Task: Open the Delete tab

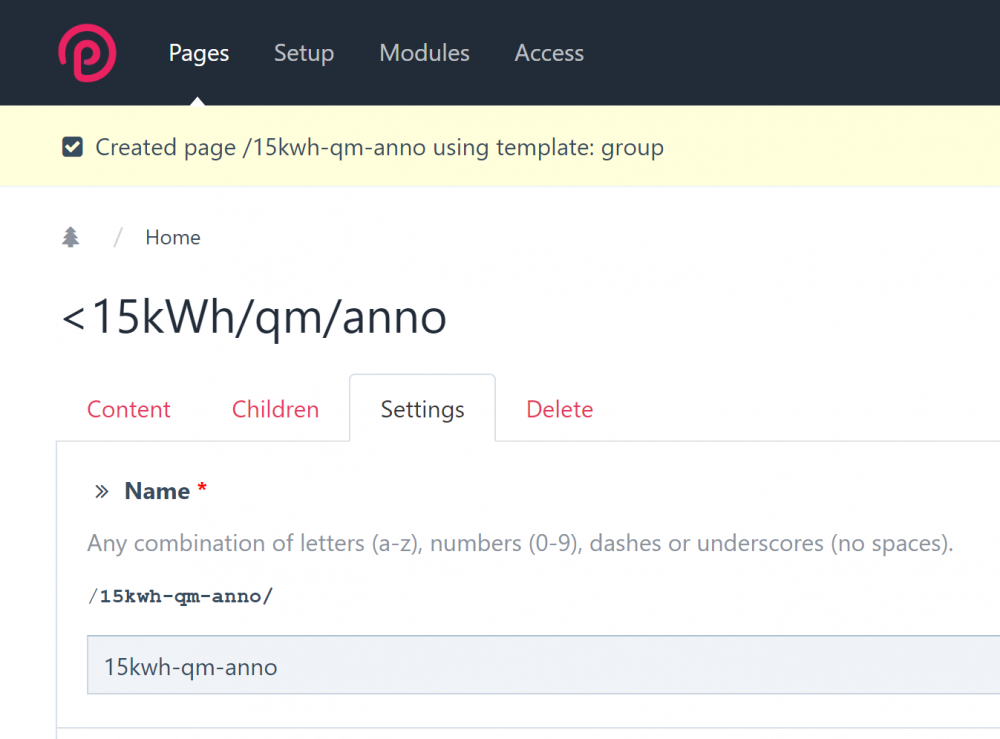Action: point(559,409)
